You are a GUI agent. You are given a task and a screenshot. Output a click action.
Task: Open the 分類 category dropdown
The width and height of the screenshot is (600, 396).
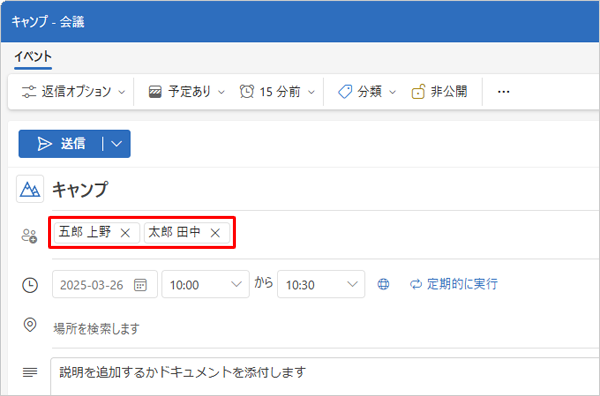tap(367, 92)
